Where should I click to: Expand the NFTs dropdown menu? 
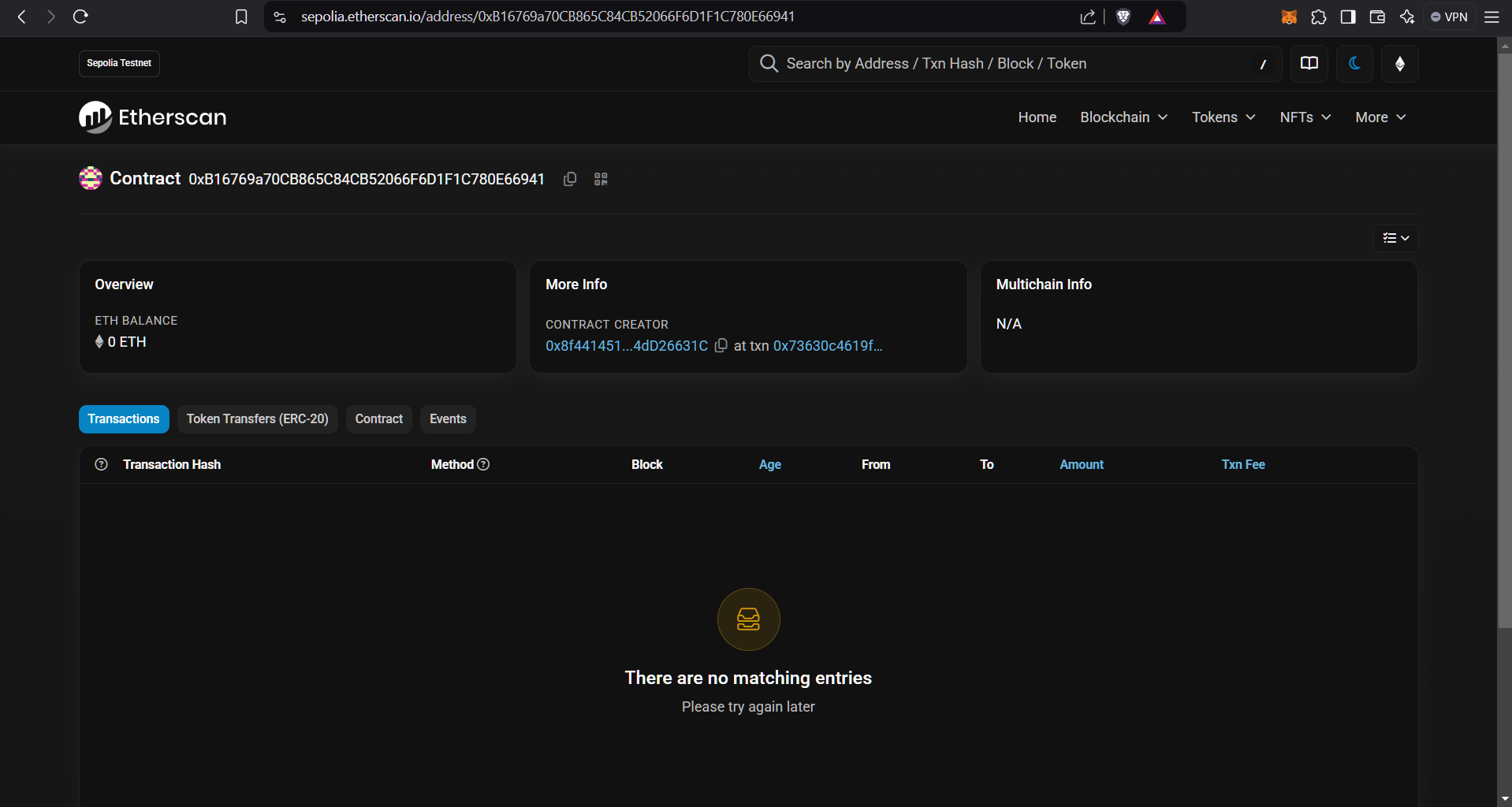pyautogui.click(x=1305, y=117)
